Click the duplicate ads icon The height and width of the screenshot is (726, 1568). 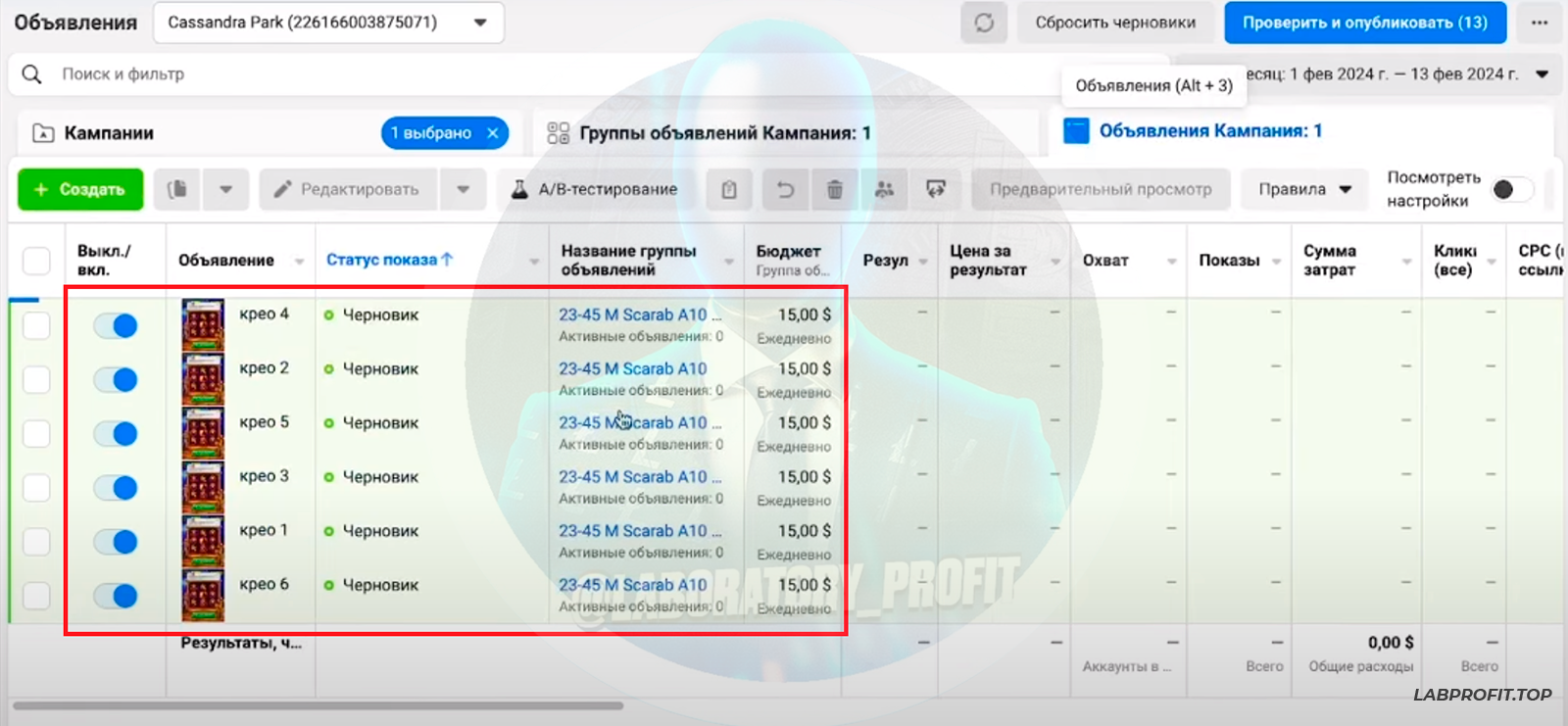pyautogui.click(x=177, y=189)
